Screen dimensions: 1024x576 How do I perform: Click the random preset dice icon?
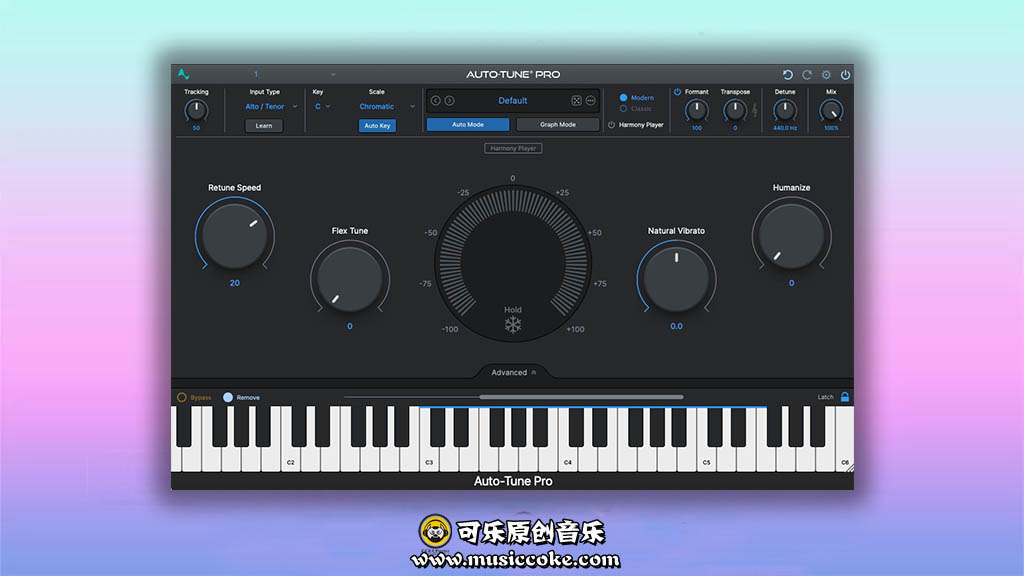tap(576, 101)
